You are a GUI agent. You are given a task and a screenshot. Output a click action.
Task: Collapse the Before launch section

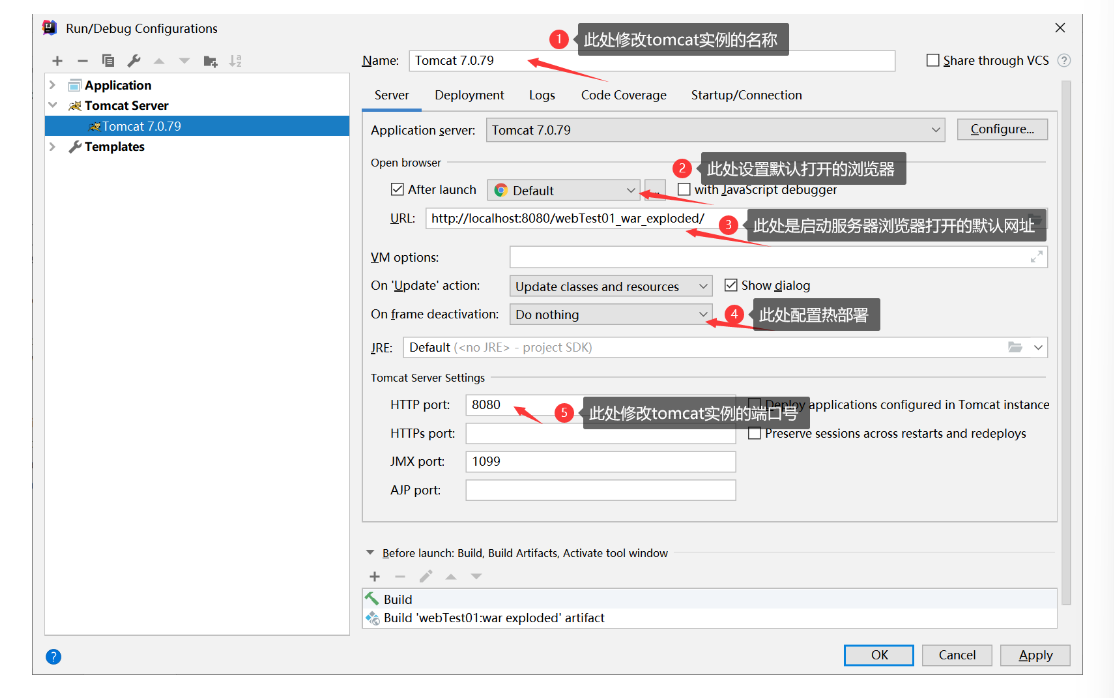pos(370,552)
